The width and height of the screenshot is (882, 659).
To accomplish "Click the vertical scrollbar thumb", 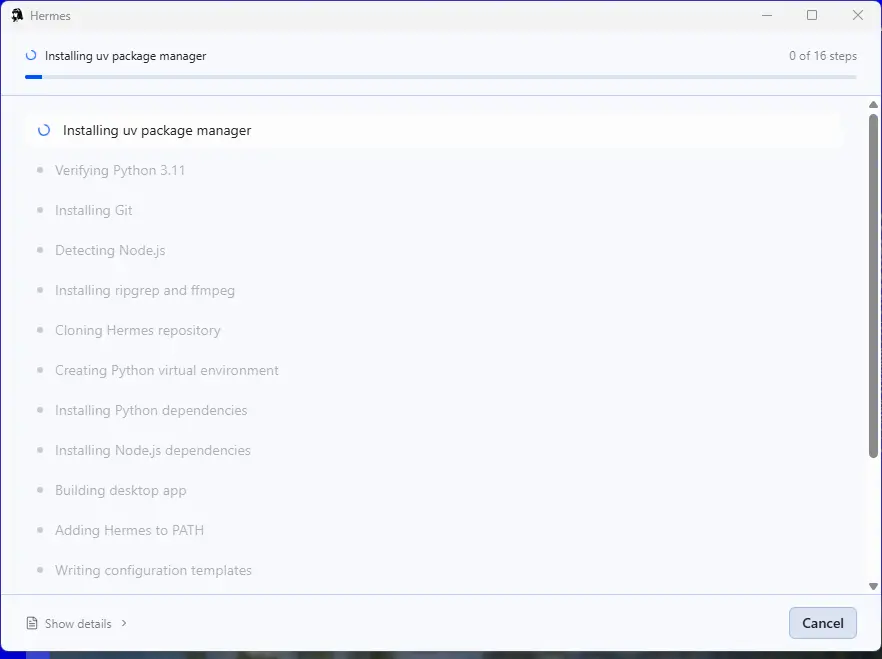I will [x=873, y=286].
